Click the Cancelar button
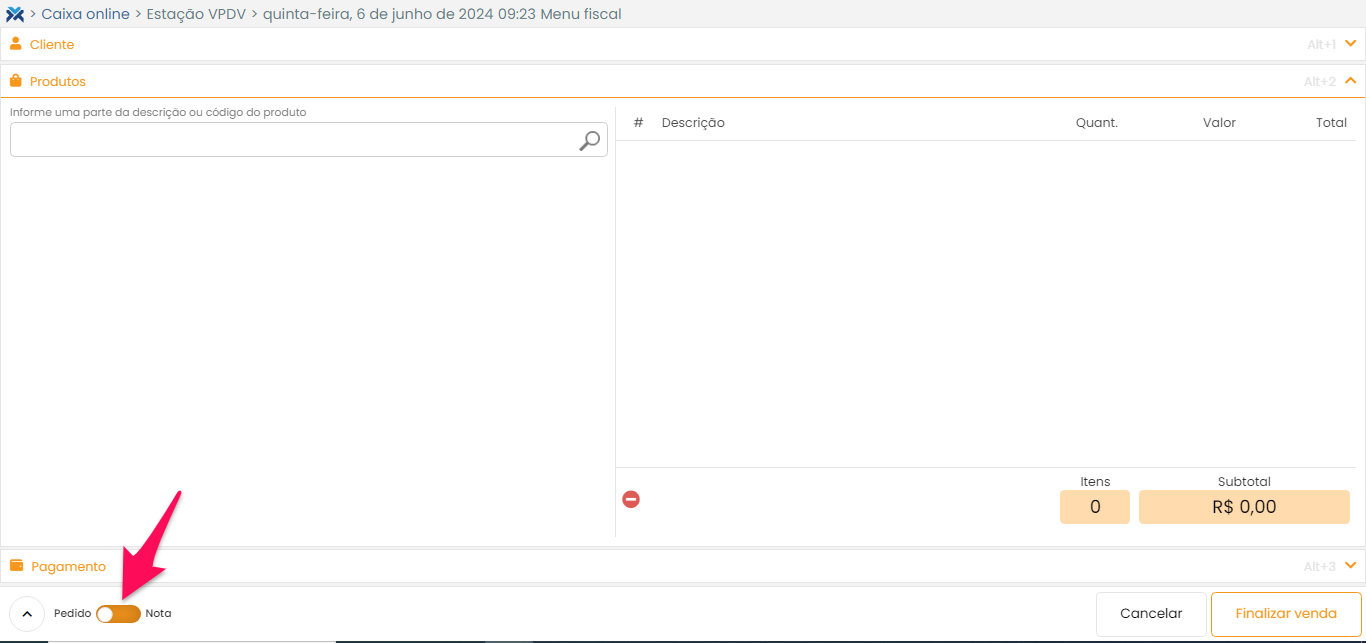Screen dimensions: 1366x643 coord(1150,614)
